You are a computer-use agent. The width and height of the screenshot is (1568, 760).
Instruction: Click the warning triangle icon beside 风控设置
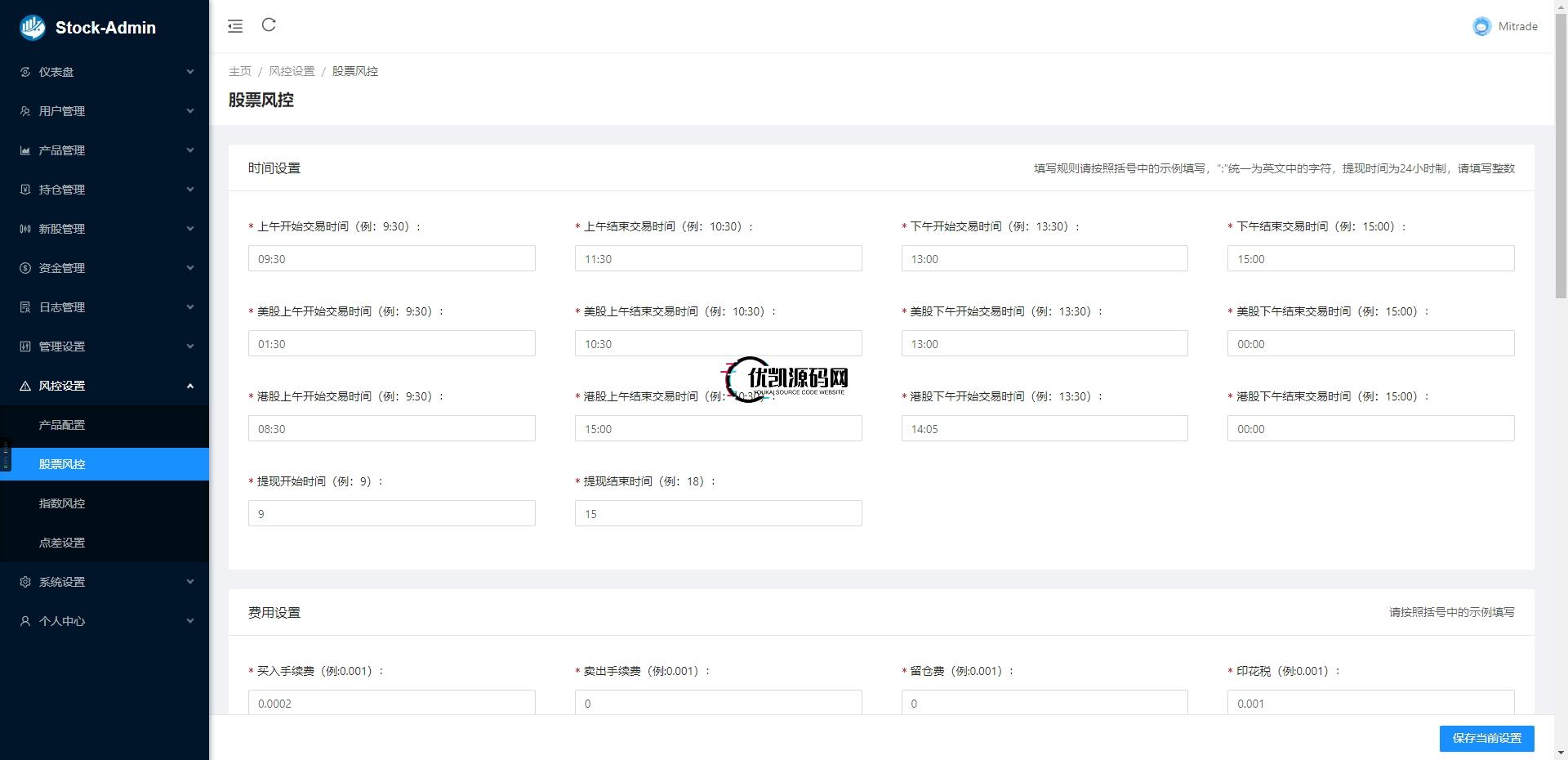click(24, 385)
